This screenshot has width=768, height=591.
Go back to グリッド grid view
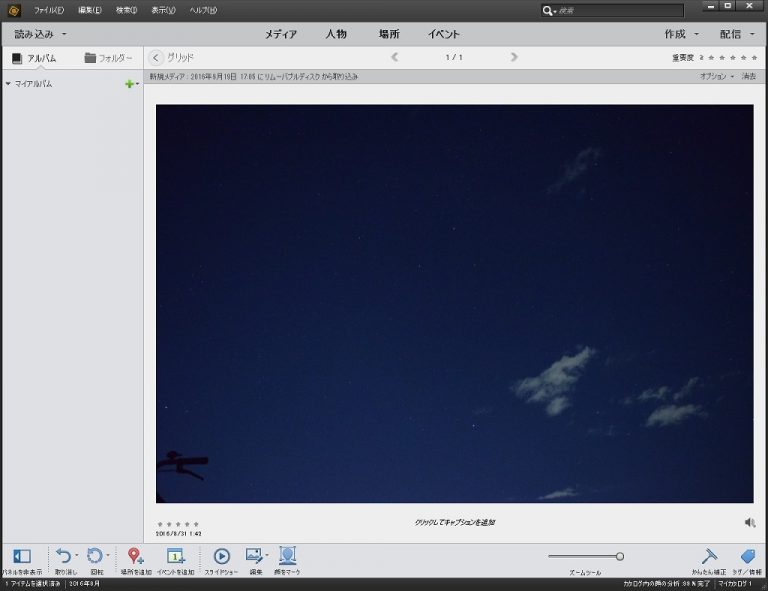pyautogui.click(x=156, y=58)
